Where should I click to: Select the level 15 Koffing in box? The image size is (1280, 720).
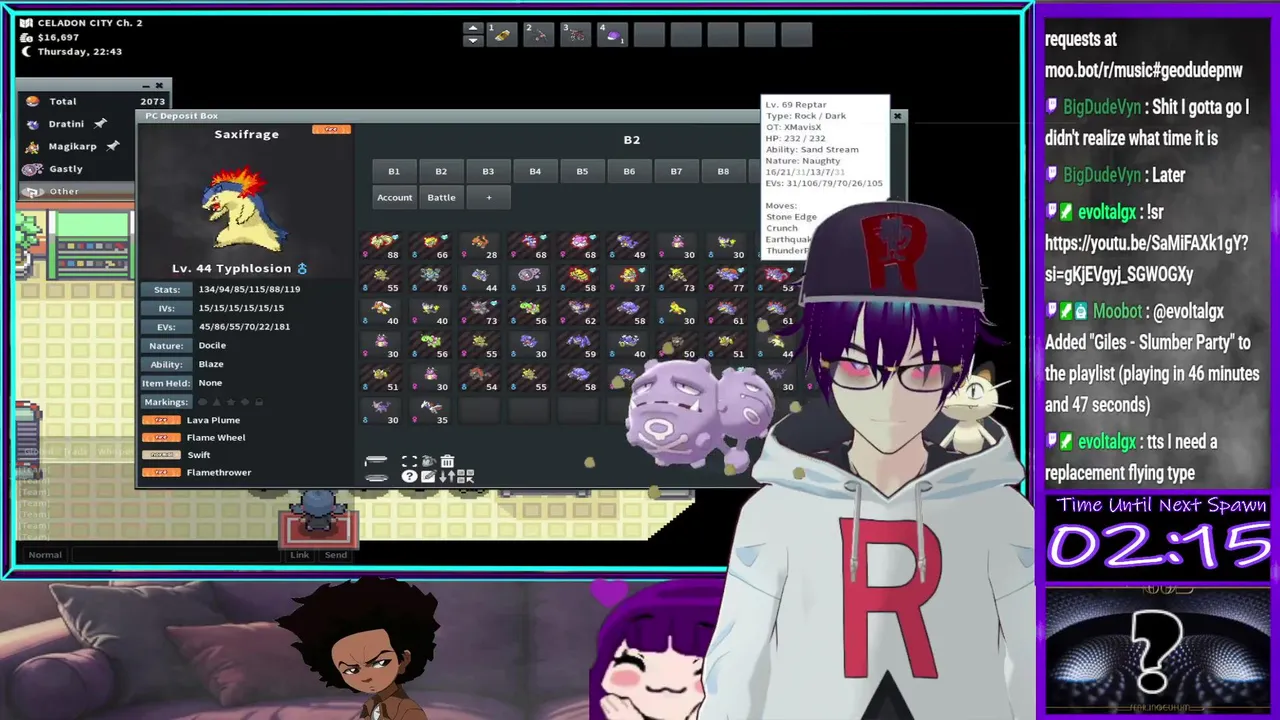coord(530,279)
